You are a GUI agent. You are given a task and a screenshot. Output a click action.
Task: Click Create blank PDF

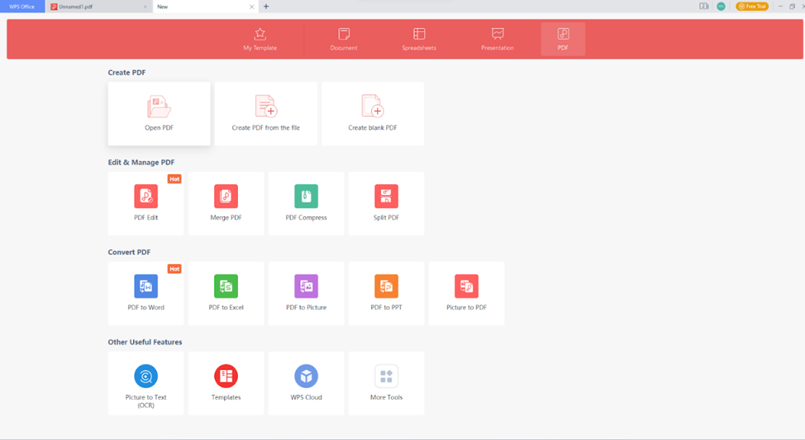click(372, 113)
